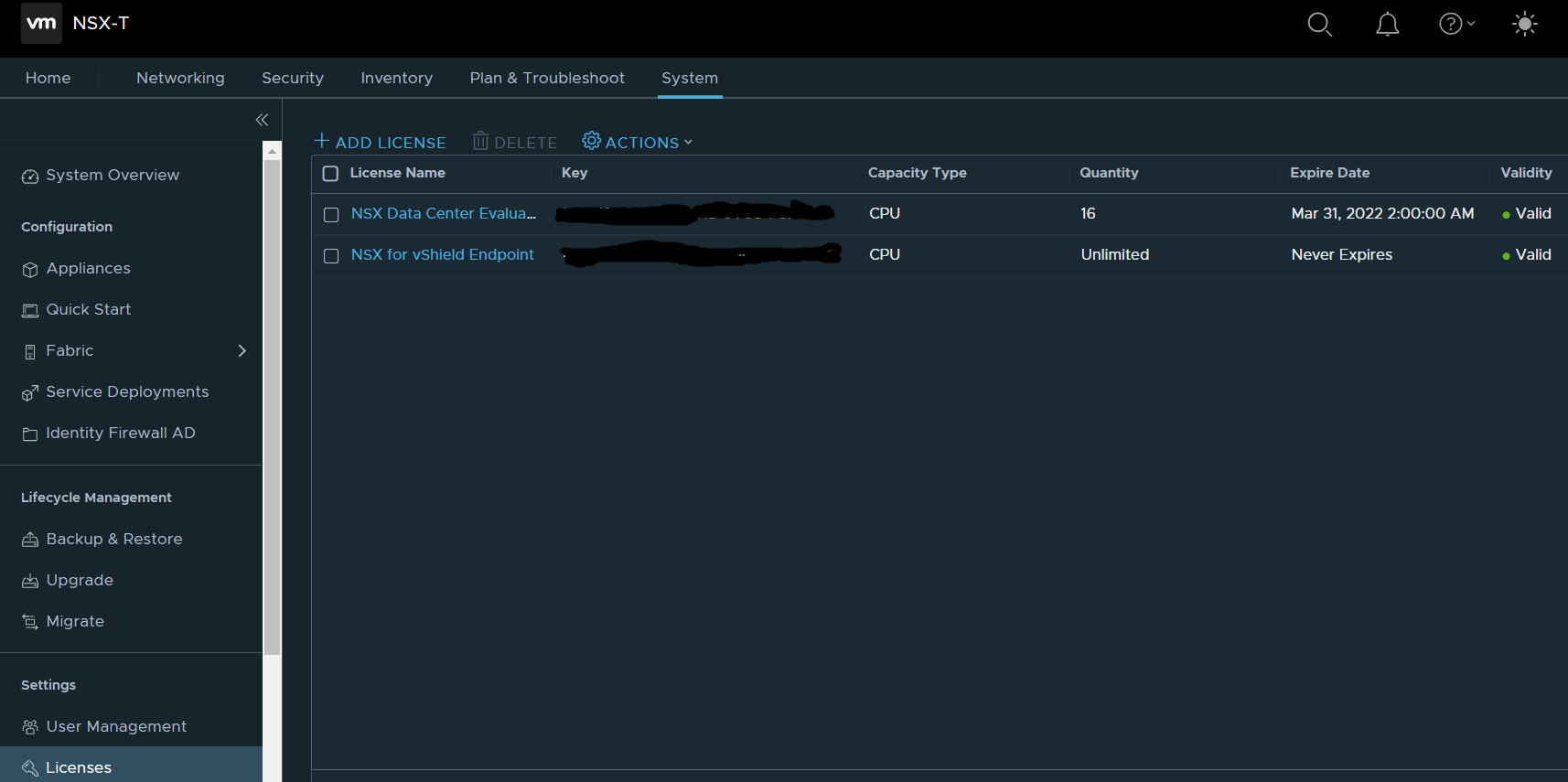The width and height of the screenshot is (1568, 782).
Task: Click the VMware vm logo
Action: 41,23
